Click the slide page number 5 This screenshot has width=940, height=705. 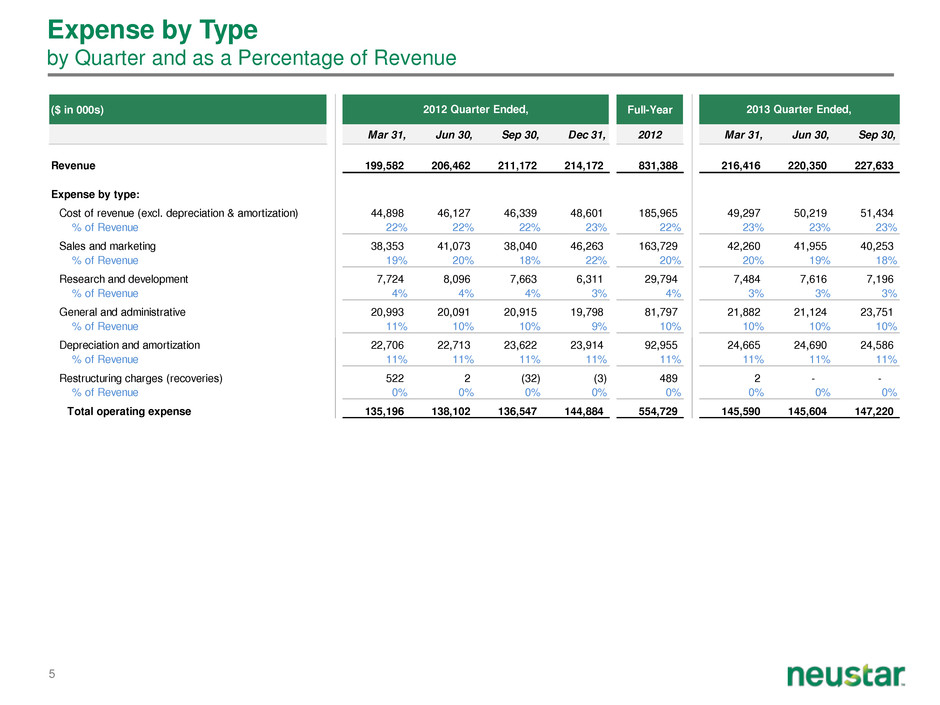[x=52, y=674]
